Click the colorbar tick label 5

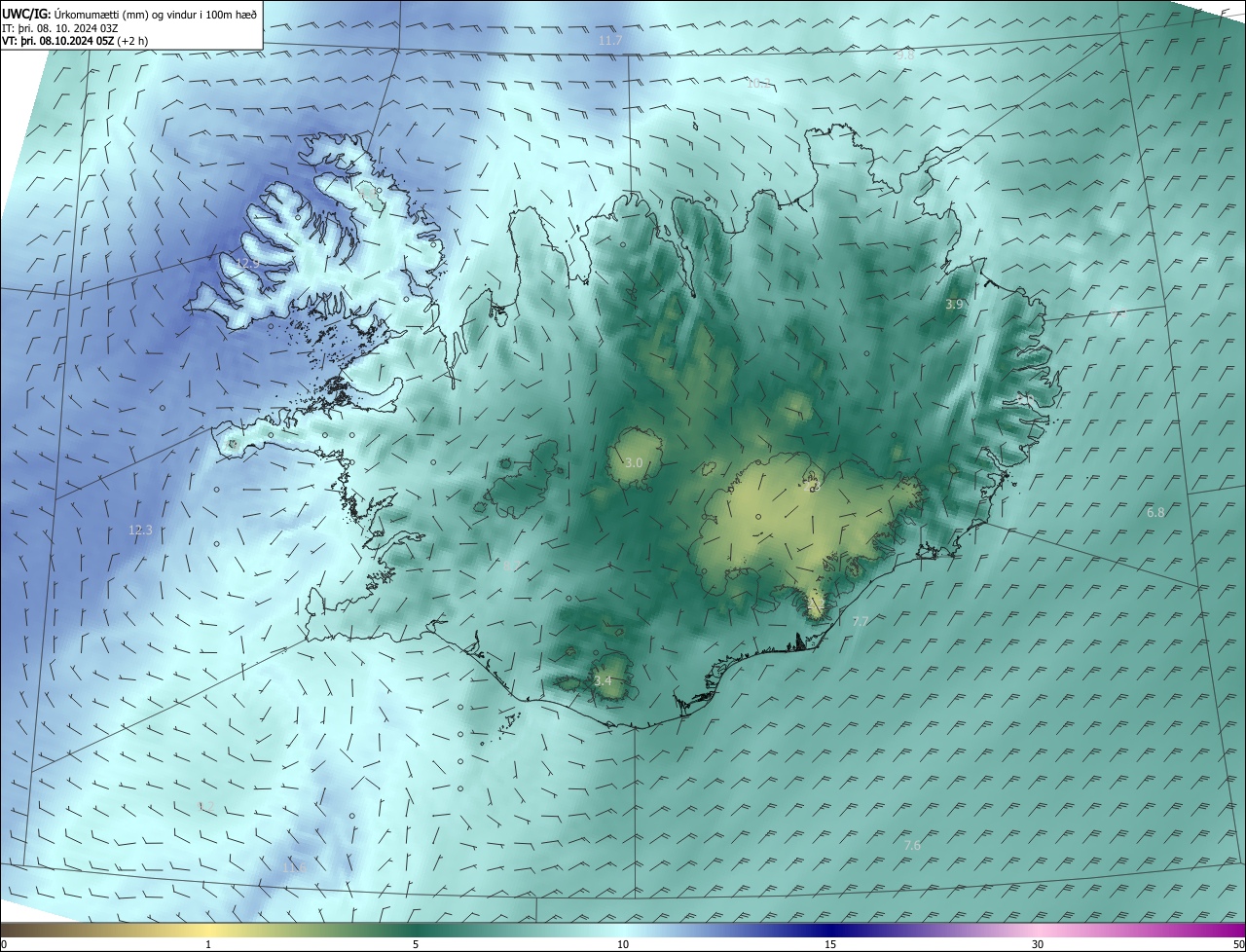coord(416,945)
